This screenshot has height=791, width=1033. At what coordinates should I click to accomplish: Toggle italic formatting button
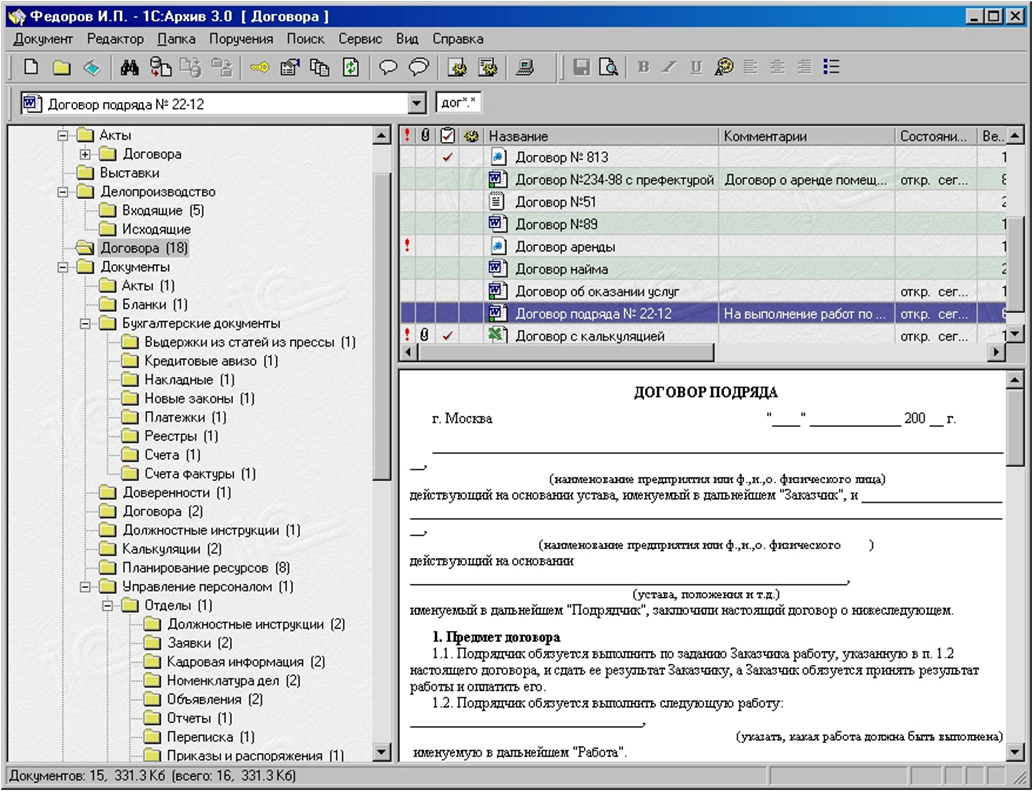pos(669,67)
